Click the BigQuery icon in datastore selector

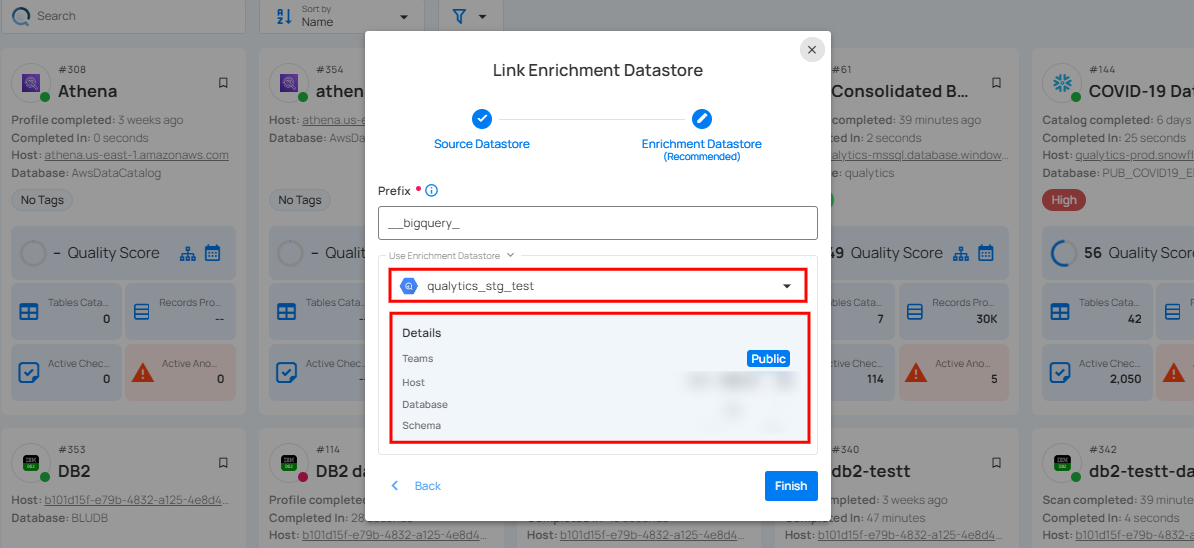click(x=409, y=286)
